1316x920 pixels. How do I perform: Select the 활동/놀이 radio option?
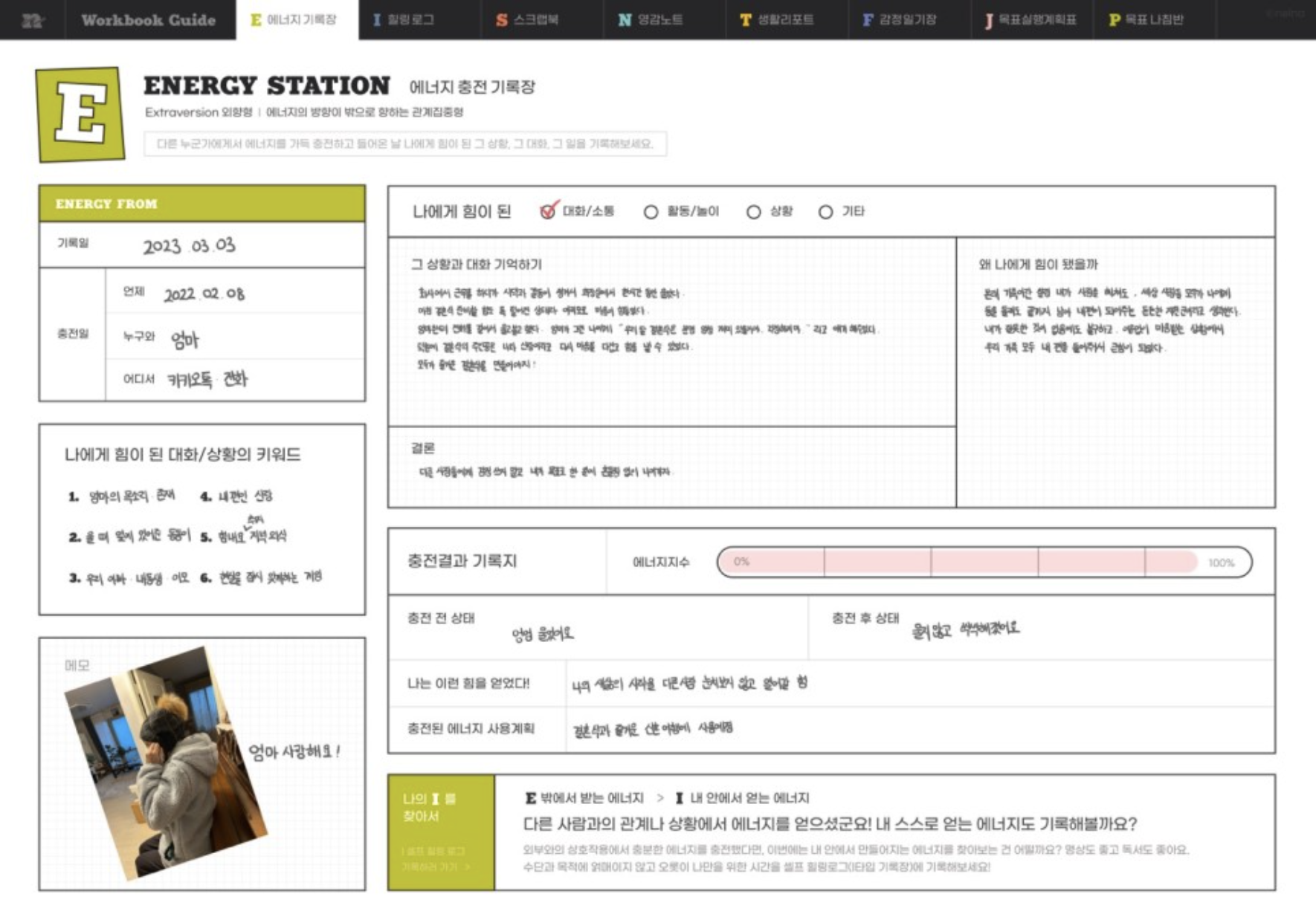[x=651, y=212]
